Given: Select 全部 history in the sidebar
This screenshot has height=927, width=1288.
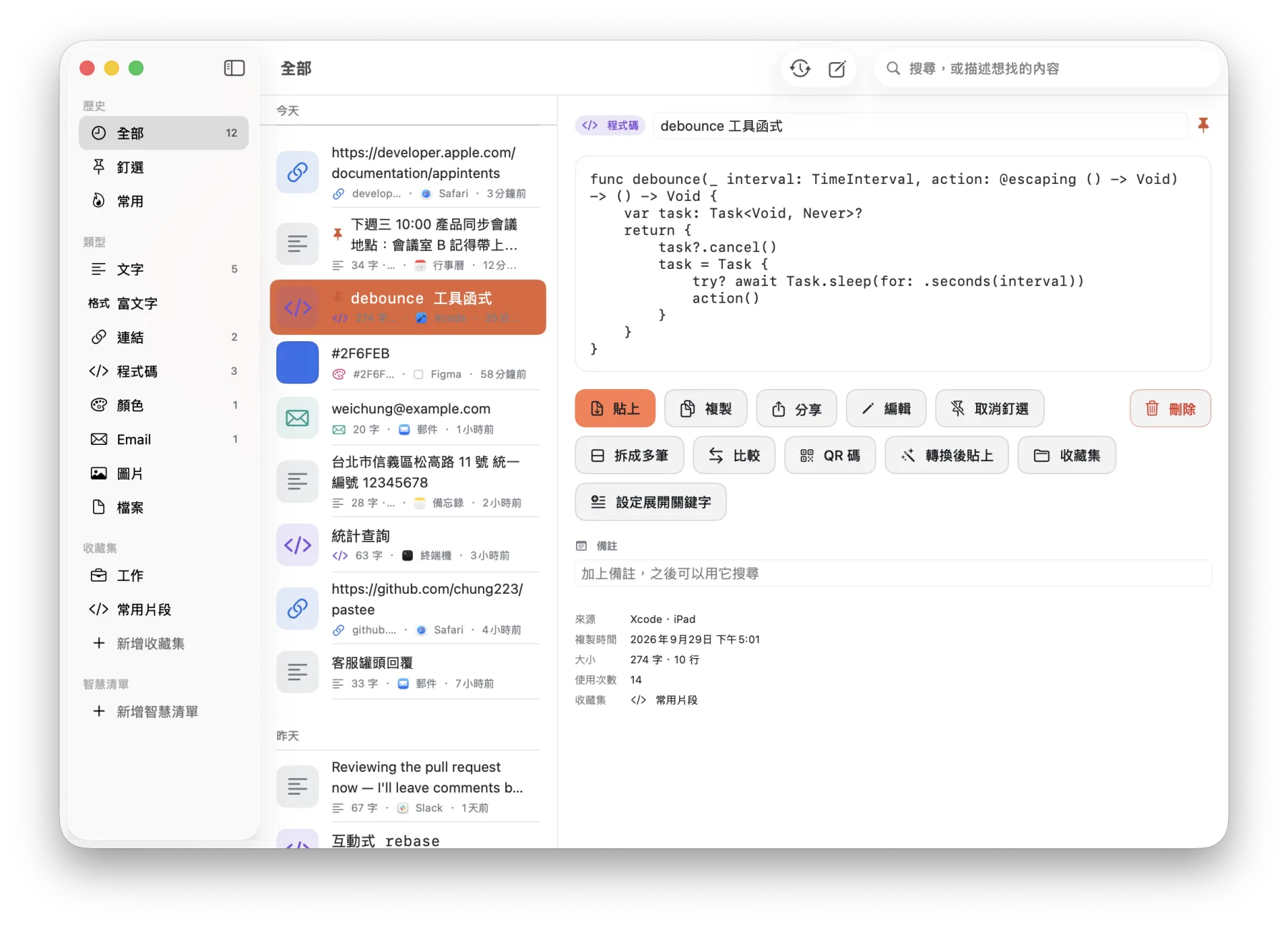Looking at the screenshot, I should pyautogui.click(x=163, y=133).
